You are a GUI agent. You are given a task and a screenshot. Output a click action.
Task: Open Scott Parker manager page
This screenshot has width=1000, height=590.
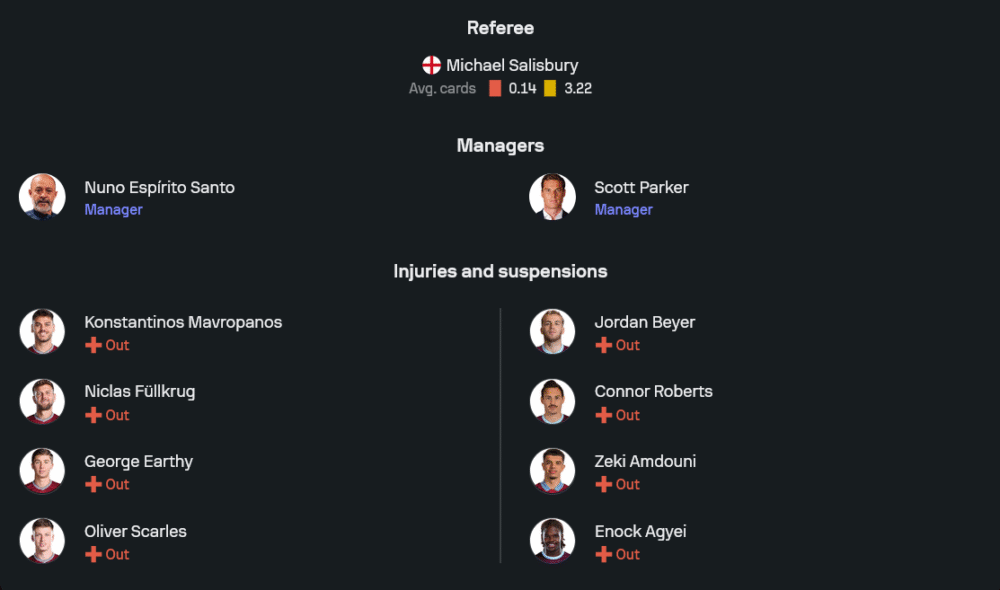coord(641,187)
